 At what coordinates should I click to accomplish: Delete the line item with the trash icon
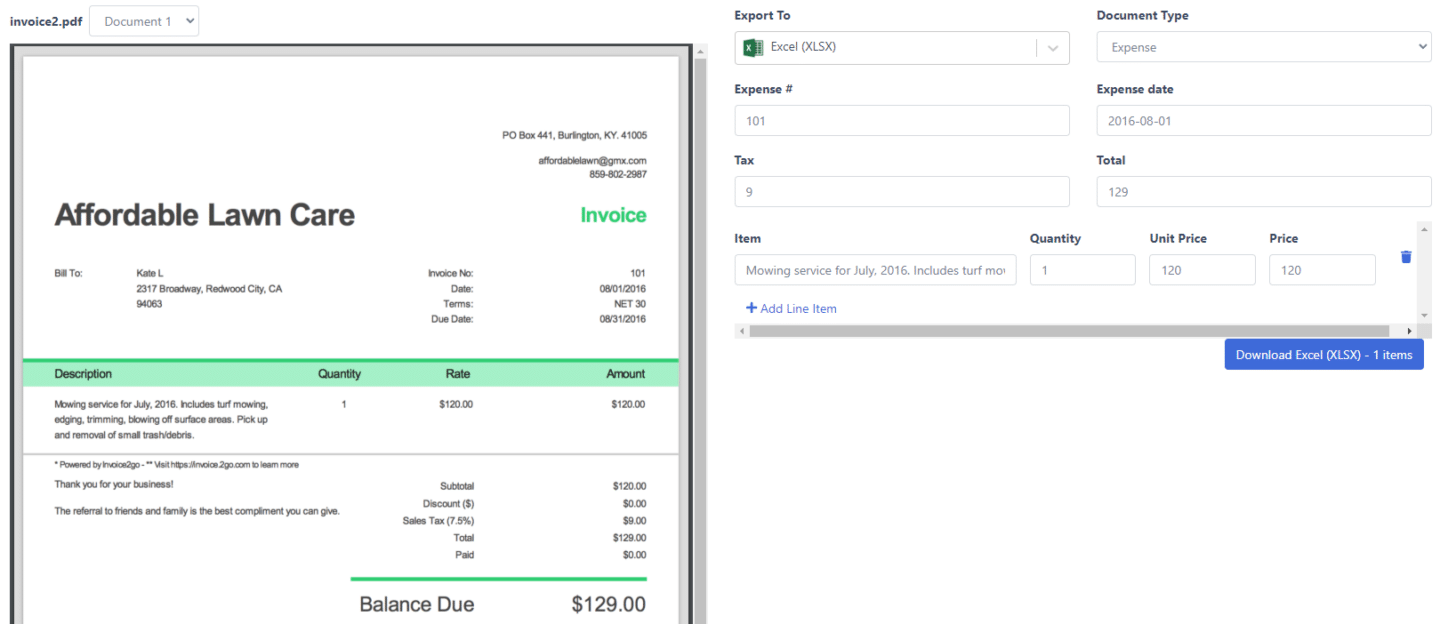point(1405,256)
